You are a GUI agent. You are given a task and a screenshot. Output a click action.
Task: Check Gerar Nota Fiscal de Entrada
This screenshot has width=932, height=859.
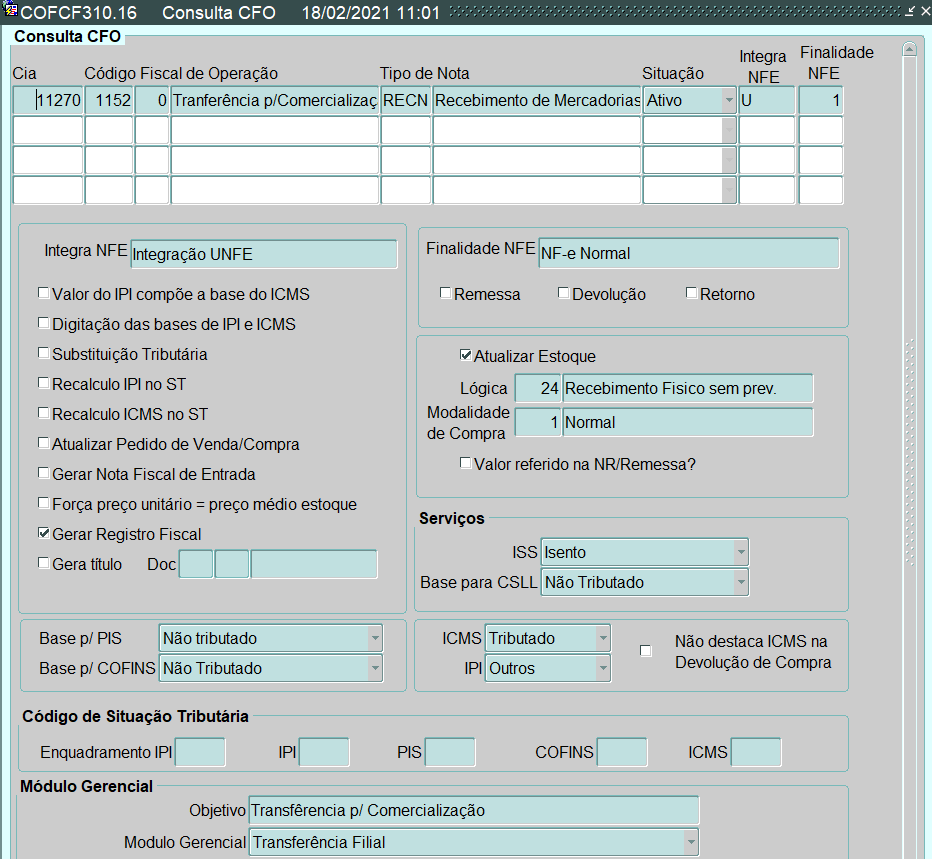(43, 473)
